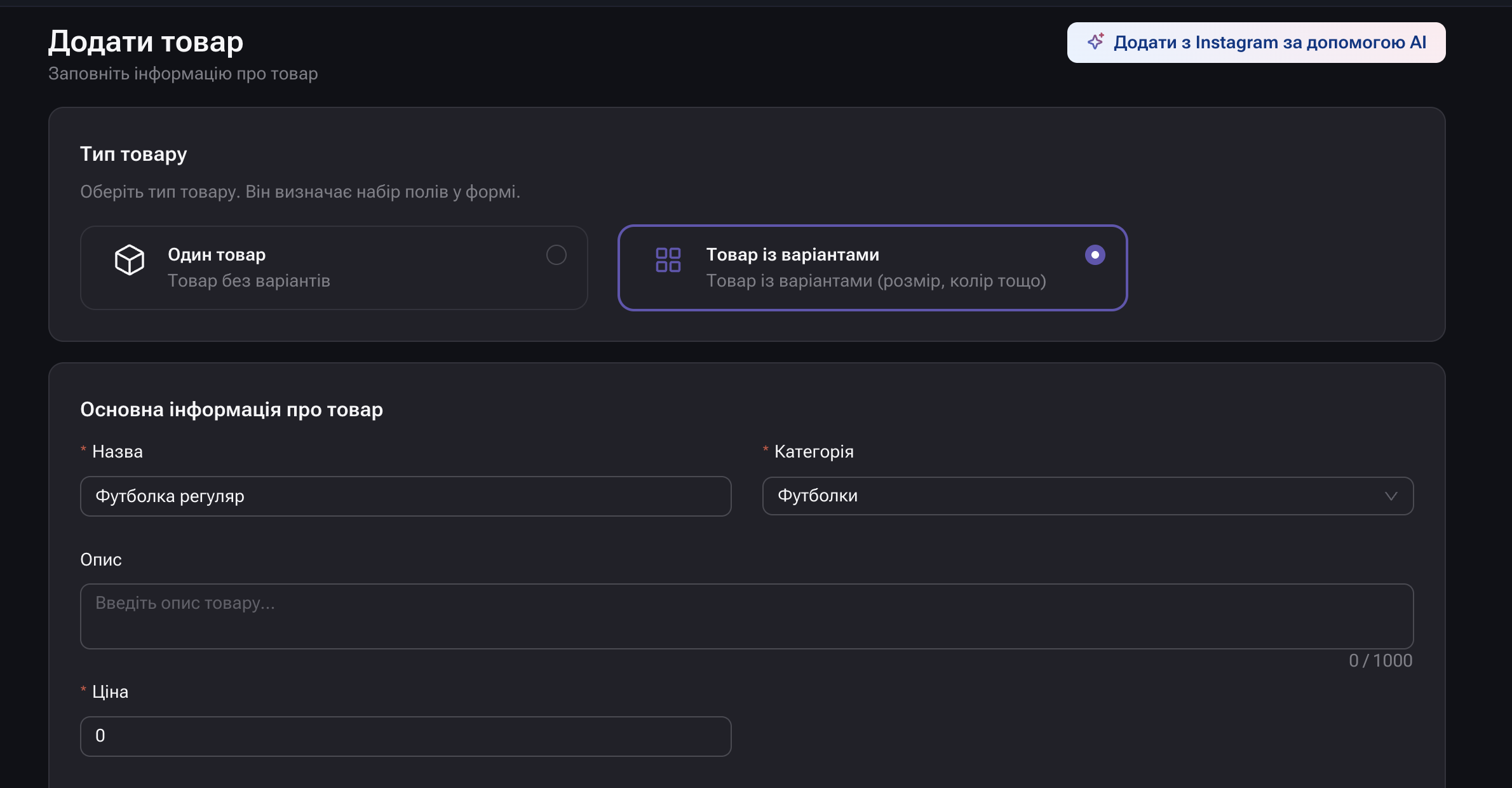Click the Тип товару section title
Screen dimensions: 1512x788
point(133,154)
